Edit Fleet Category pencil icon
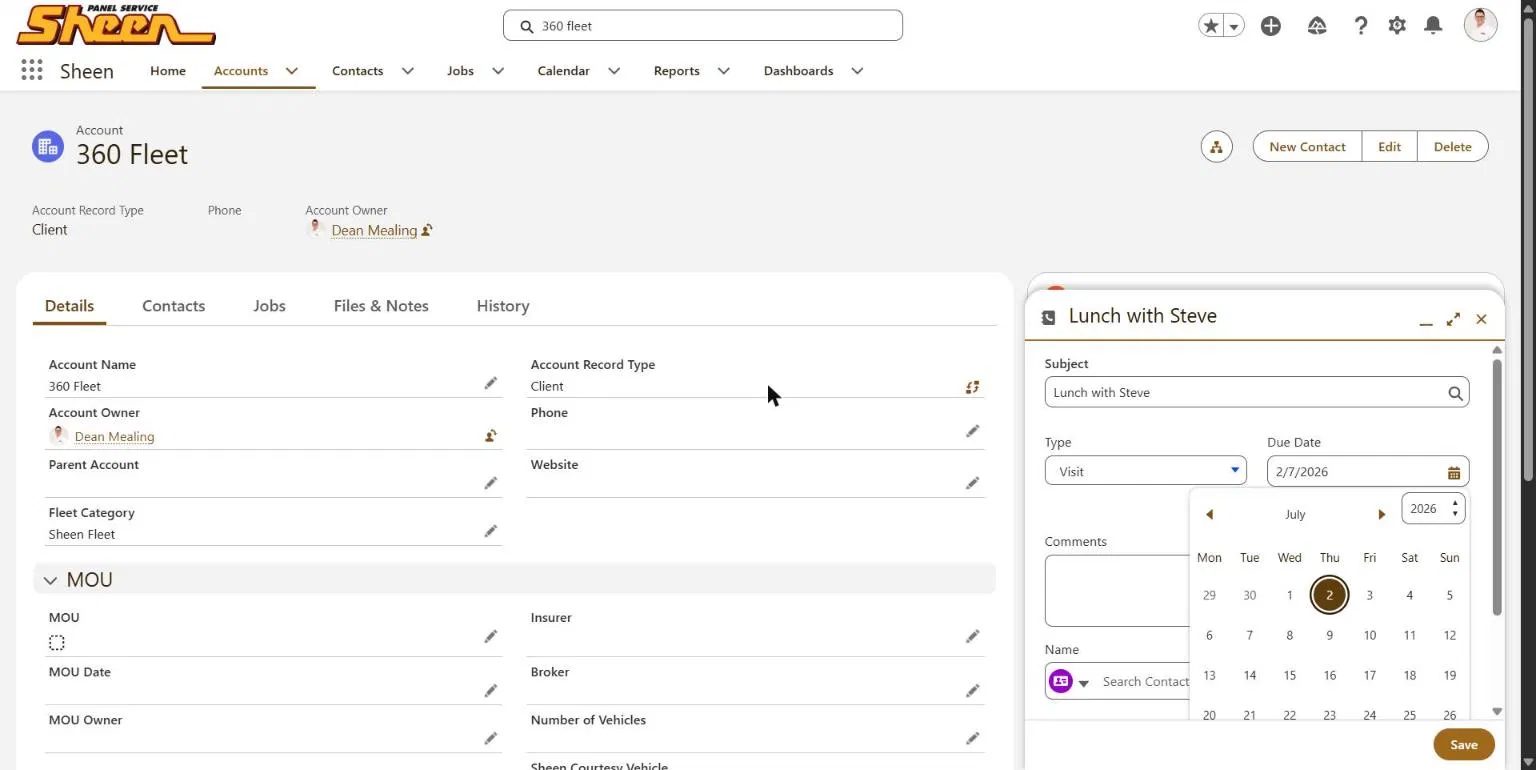The image size is (1536, 770). coord(490,531)
